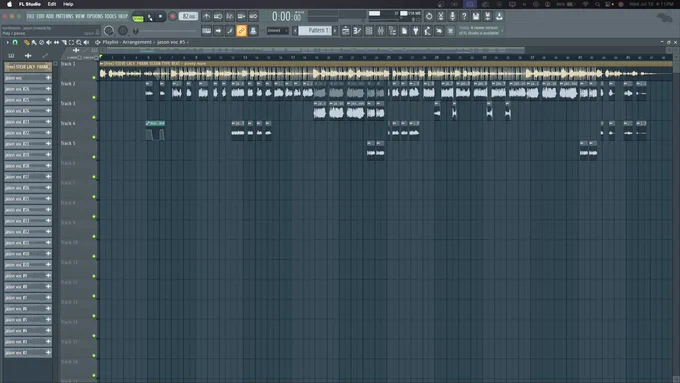Click the audio editor scissors icon

click(x=441, y=16)
